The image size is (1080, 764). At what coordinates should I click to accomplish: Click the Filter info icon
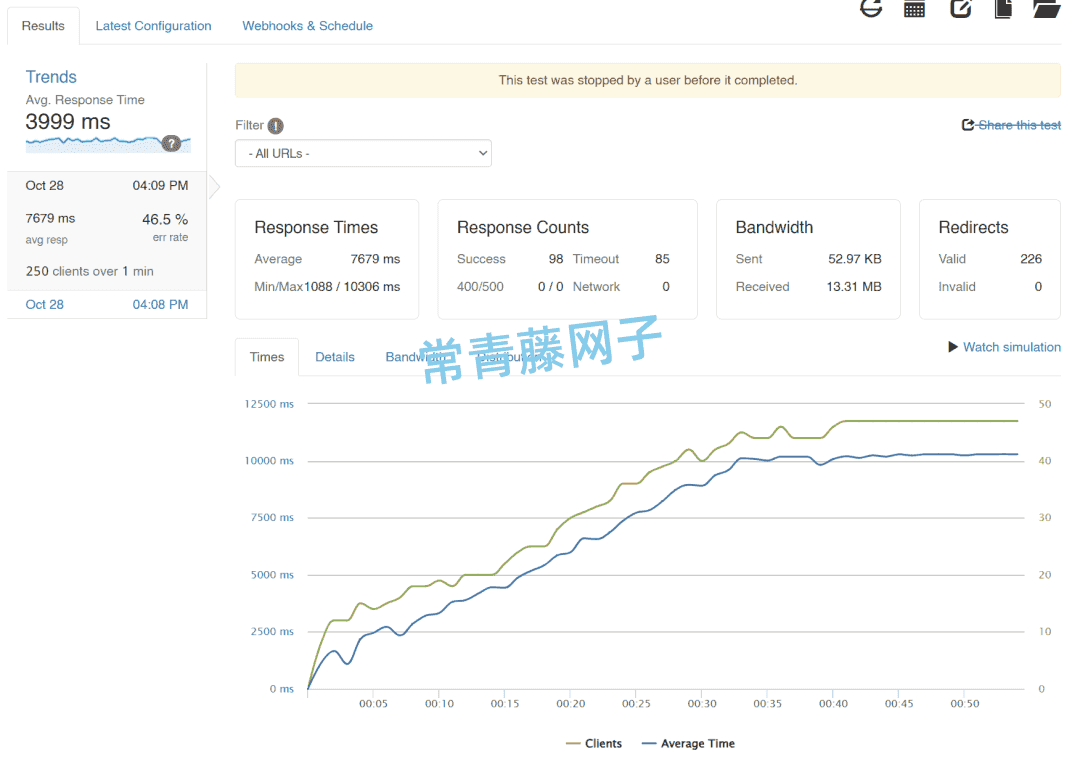276,126
